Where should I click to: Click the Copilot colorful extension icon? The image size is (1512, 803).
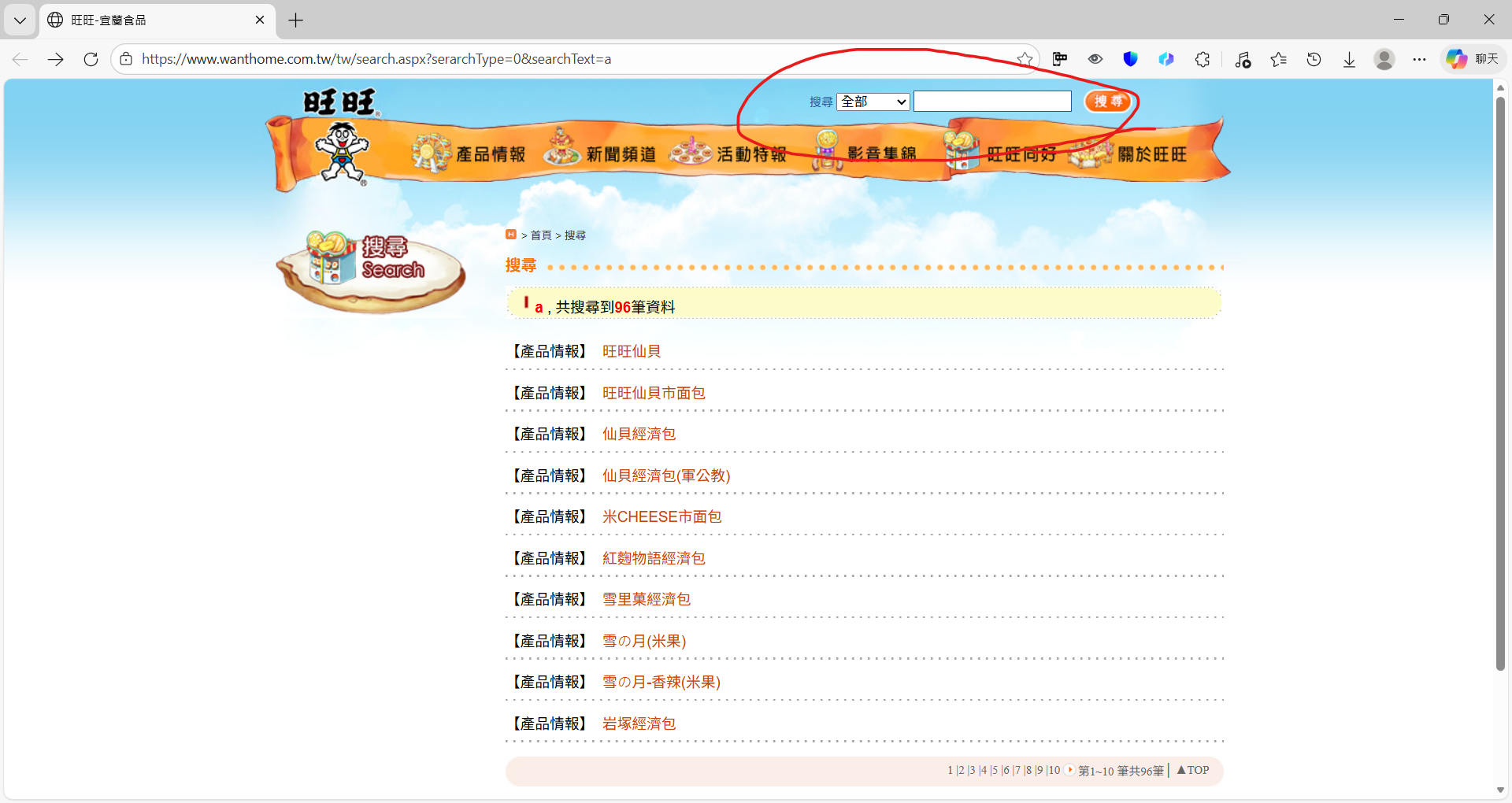(x=1166, y=59)
